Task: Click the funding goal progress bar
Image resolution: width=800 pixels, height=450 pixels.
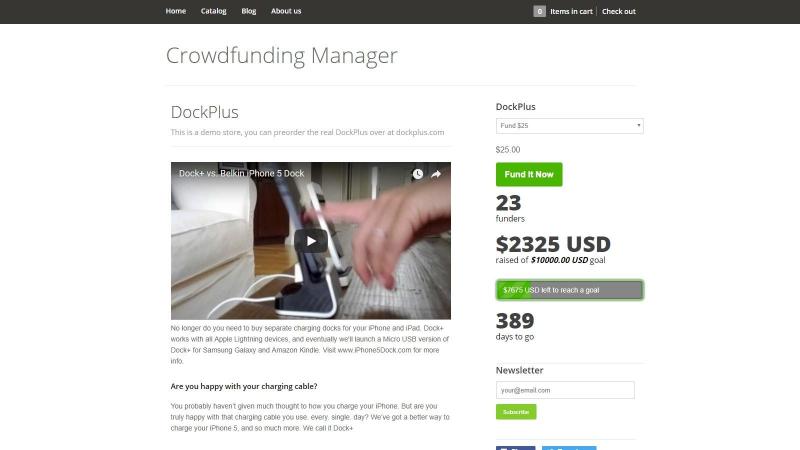Action: pos(569,290)
